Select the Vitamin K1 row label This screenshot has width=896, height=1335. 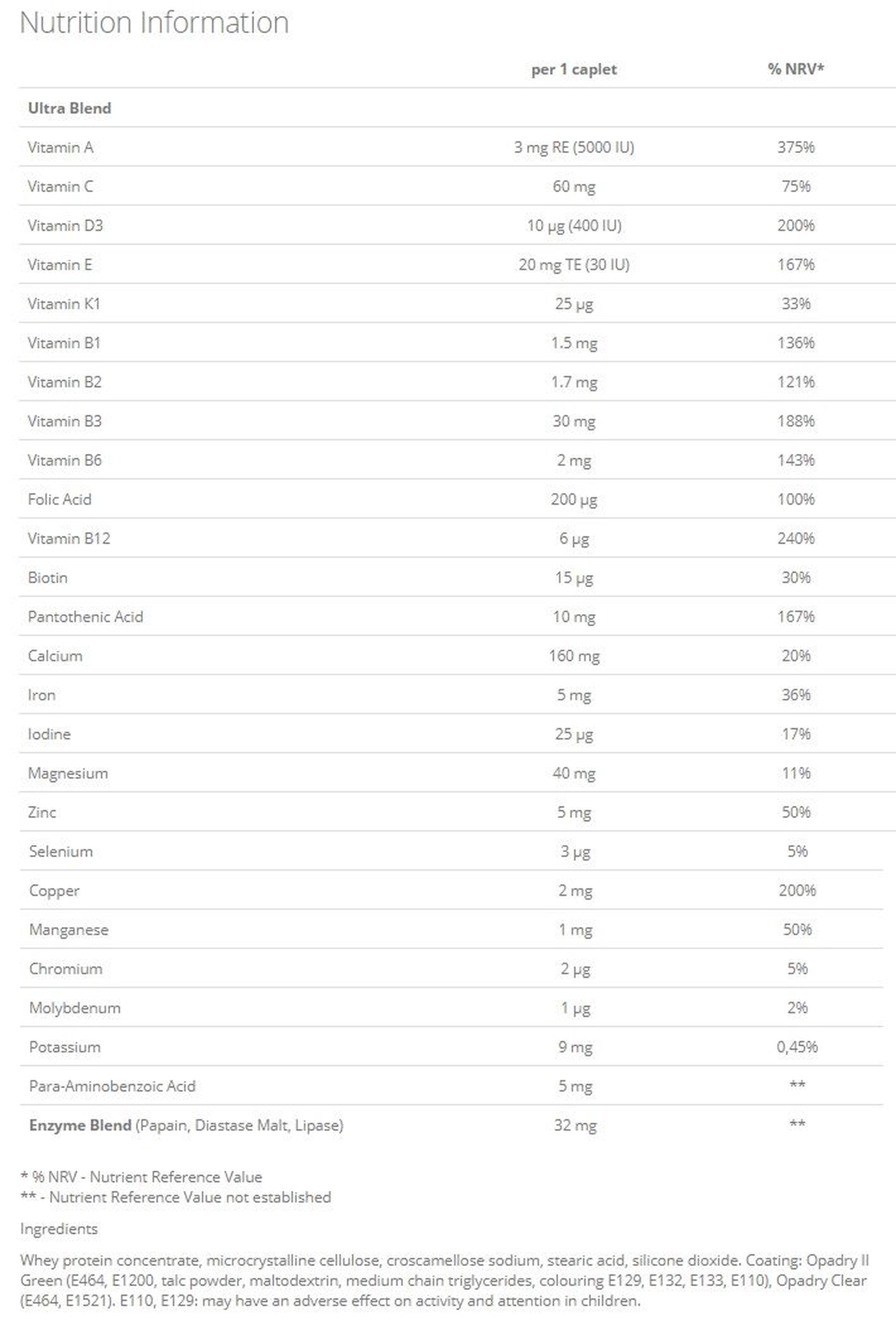coord(64,304)
